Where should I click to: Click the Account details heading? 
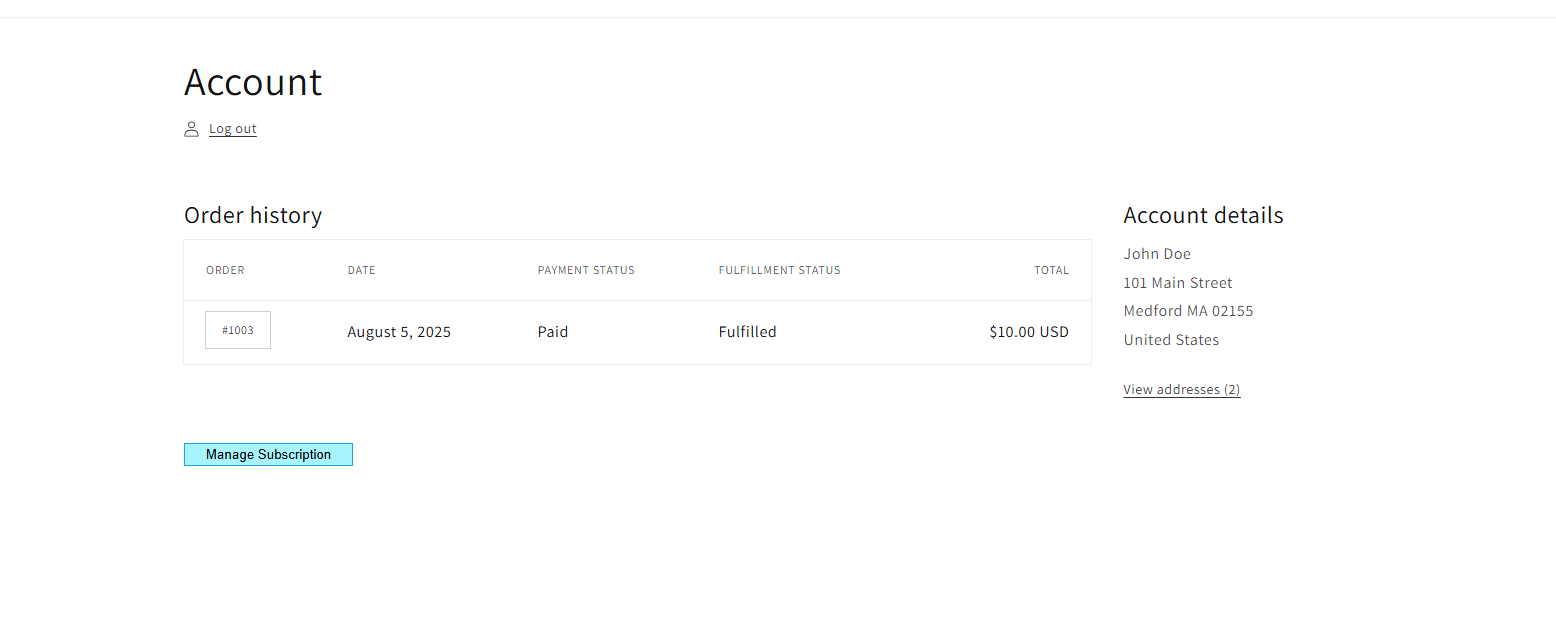1203,216
